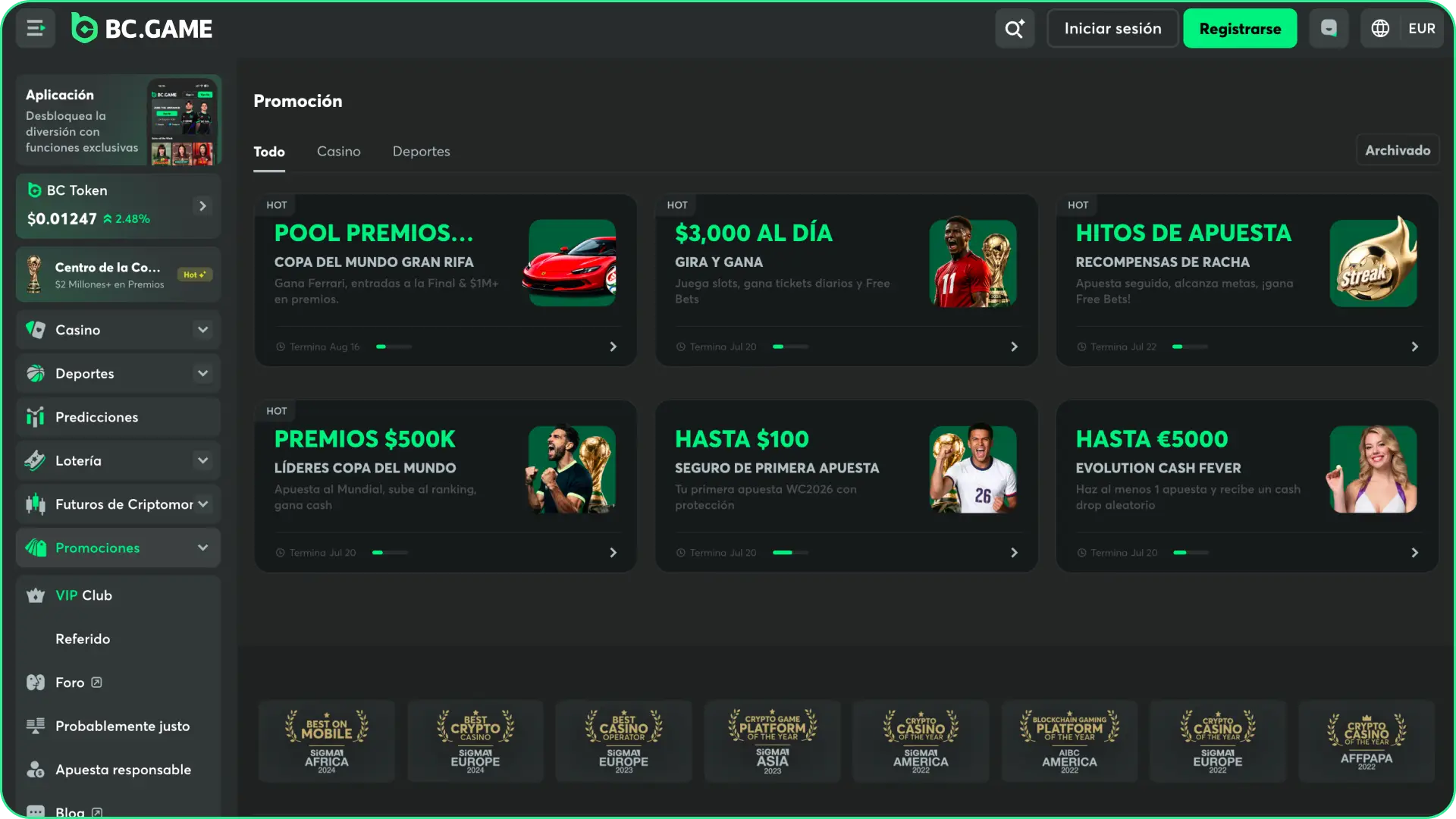Expand the Futuros de Criptomonedas chevron

click(202, 504)
